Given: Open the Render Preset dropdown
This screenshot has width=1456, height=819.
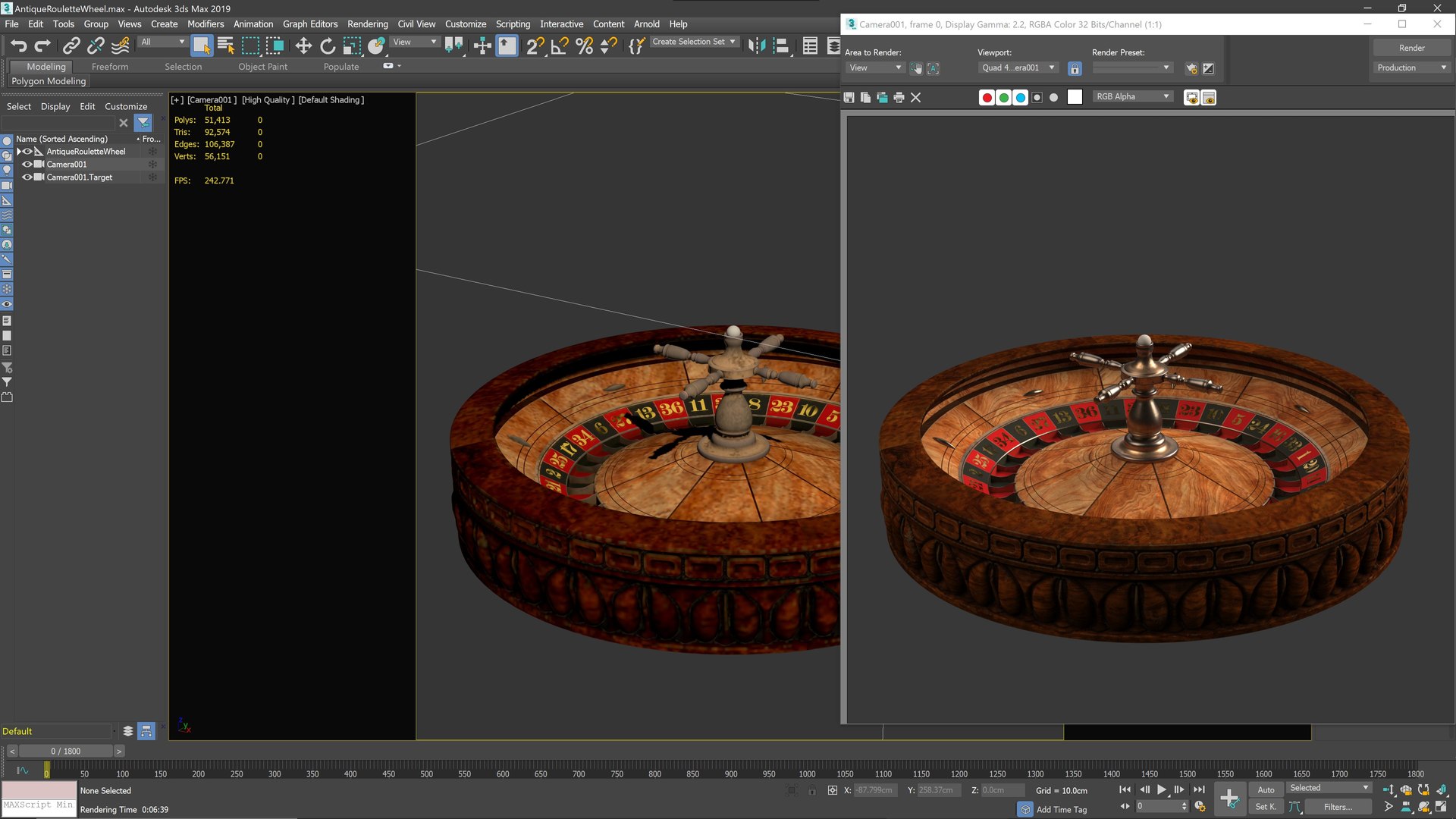Looking at the screenshot, I should 1132,67.
